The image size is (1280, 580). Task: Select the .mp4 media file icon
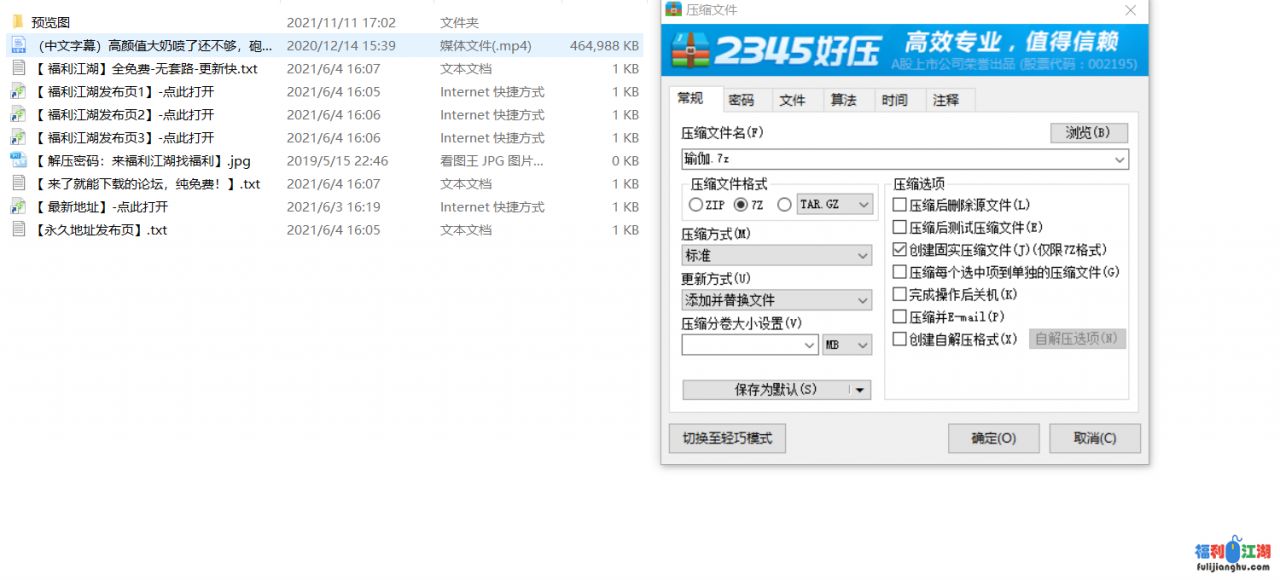18,45
